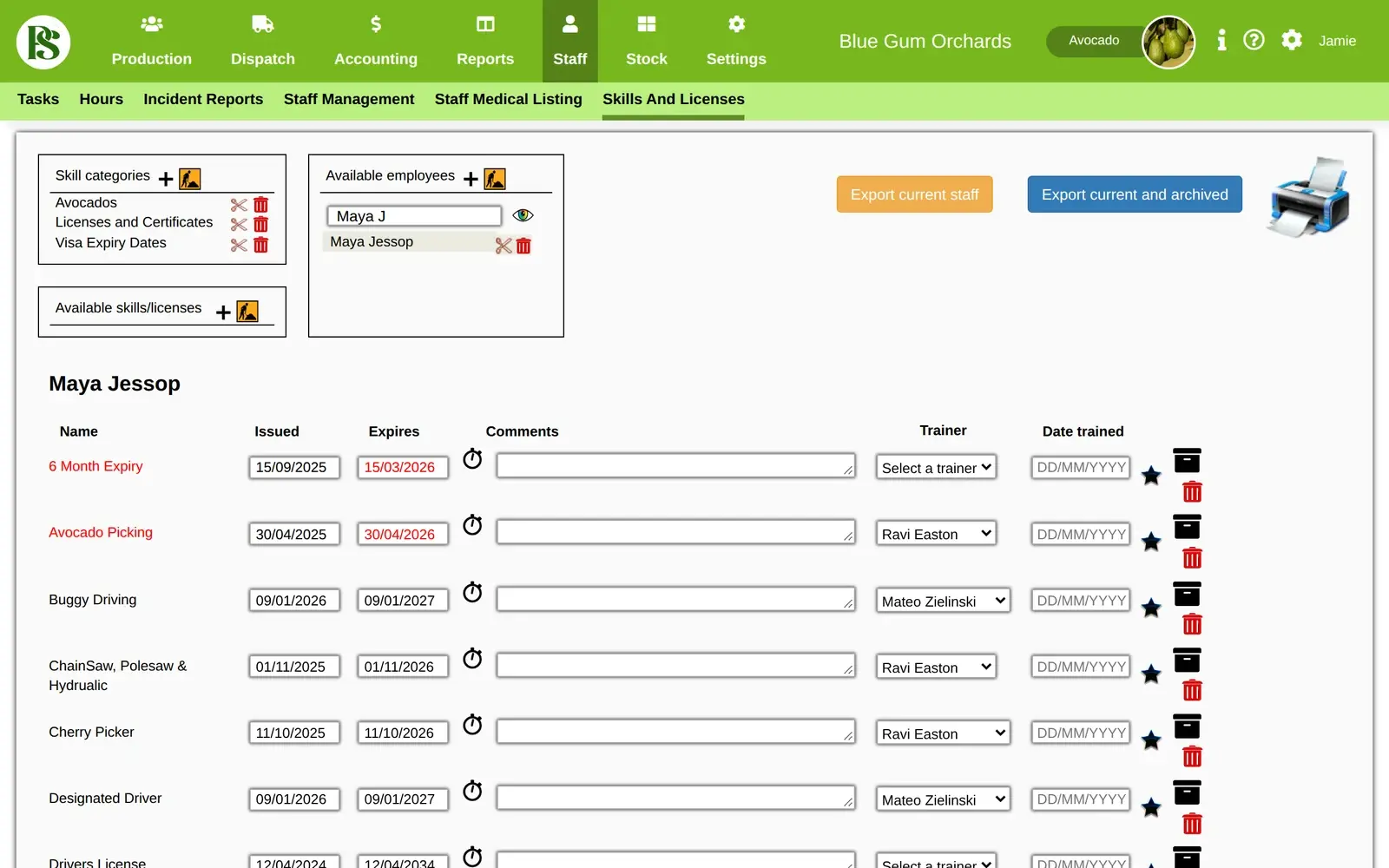
Task: Delete the Visa Expiry Dates category
Action: coord(261,245)
